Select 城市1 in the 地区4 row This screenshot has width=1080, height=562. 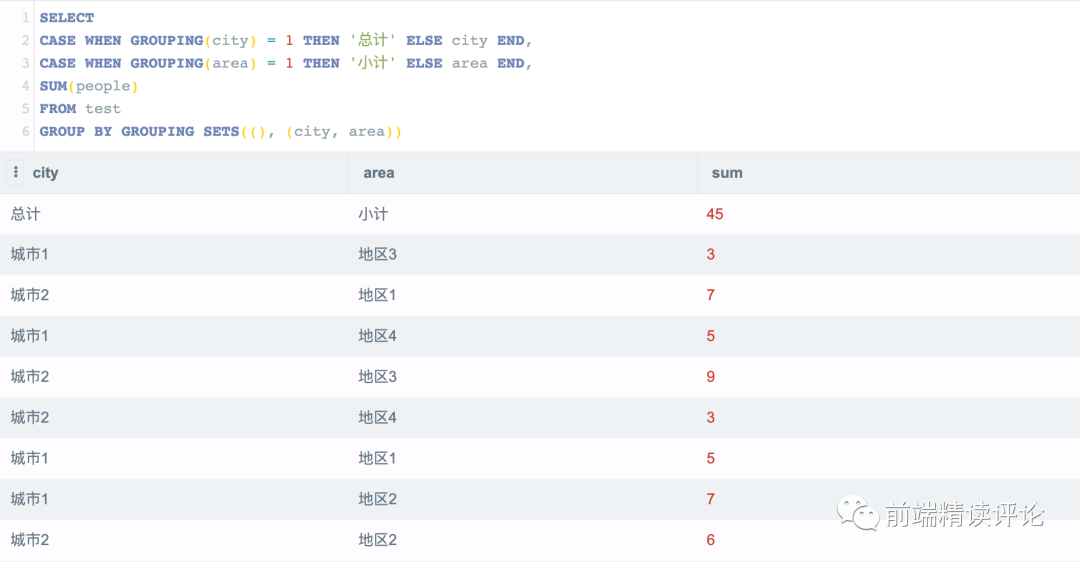pyautogui.click(x=30, y=335)
